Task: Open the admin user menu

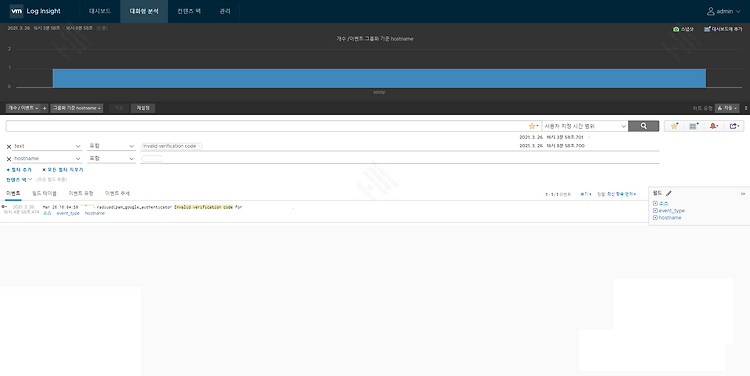Action: [724, 11]
